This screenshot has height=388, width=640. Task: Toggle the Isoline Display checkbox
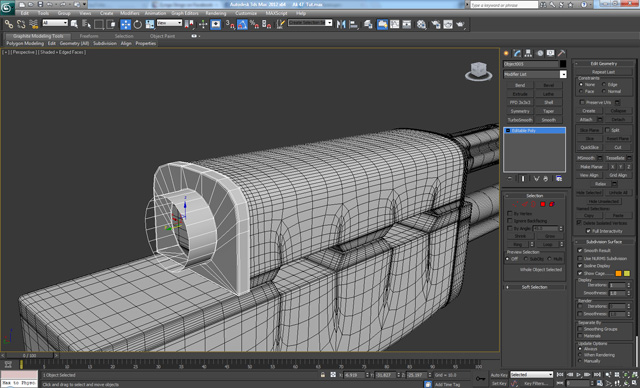[x=580, y=266]
